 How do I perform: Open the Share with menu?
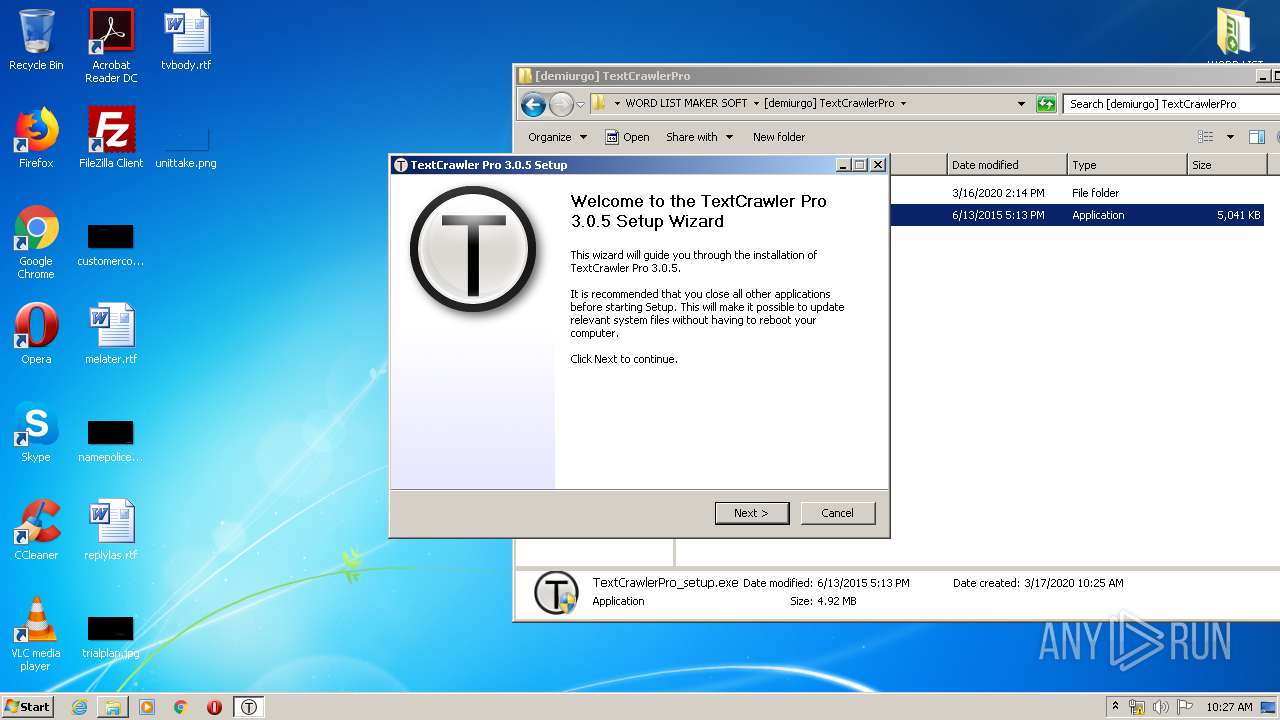[699, 137]
